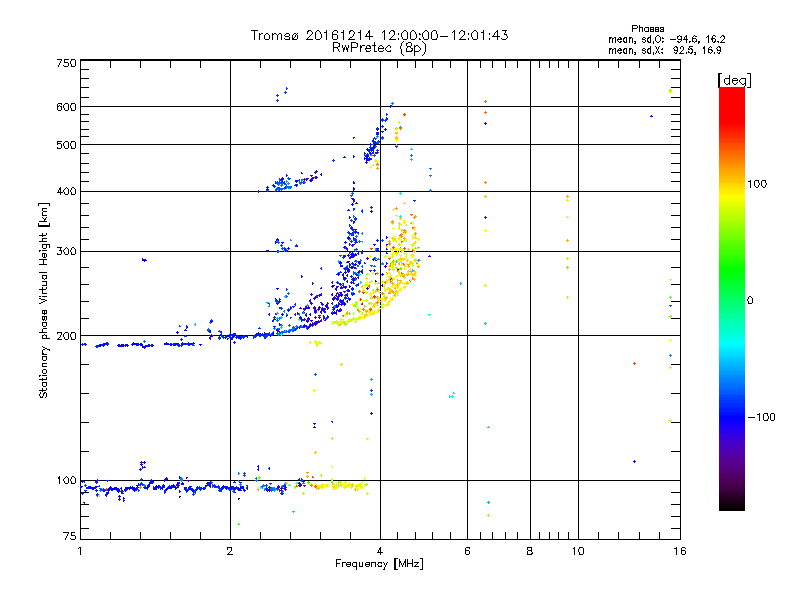Click the '1' frequency tick label
The height and width of the screenshot is (600, 800).
click(x=80, y=551)
